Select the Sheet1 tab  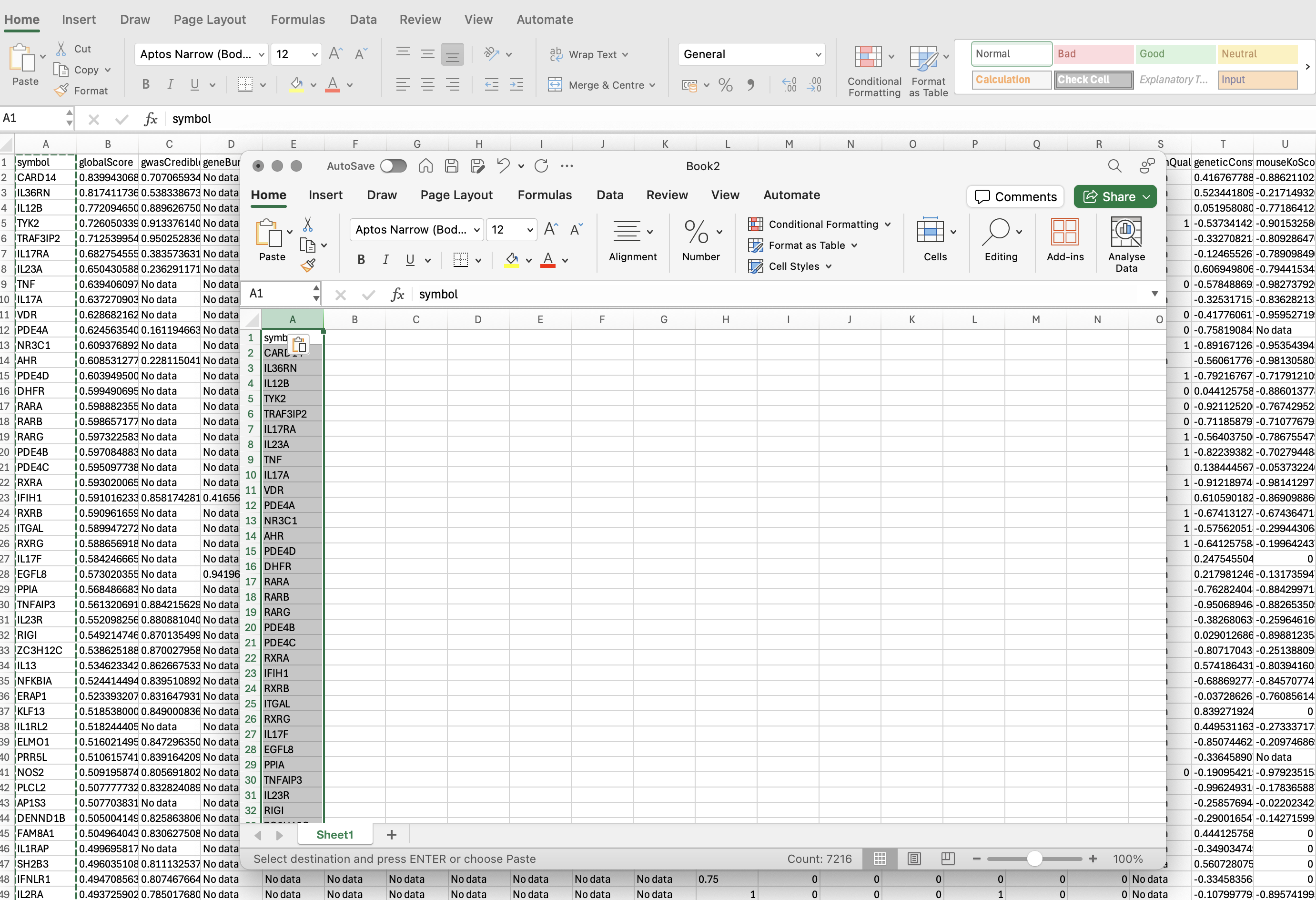[x=334, y=835]
